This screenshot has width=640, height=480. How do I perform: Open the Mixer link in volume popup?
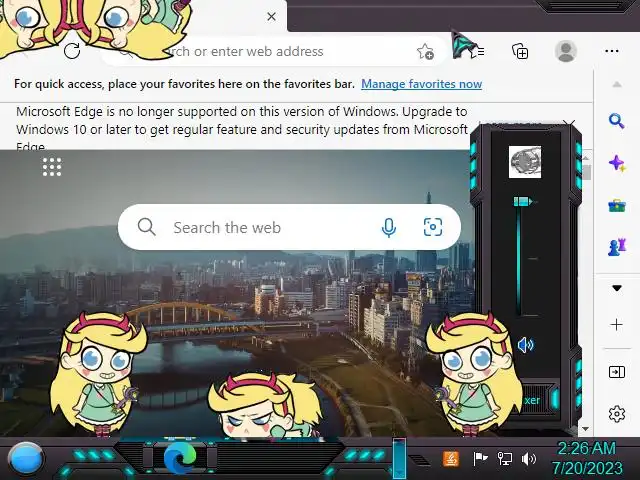532,400
